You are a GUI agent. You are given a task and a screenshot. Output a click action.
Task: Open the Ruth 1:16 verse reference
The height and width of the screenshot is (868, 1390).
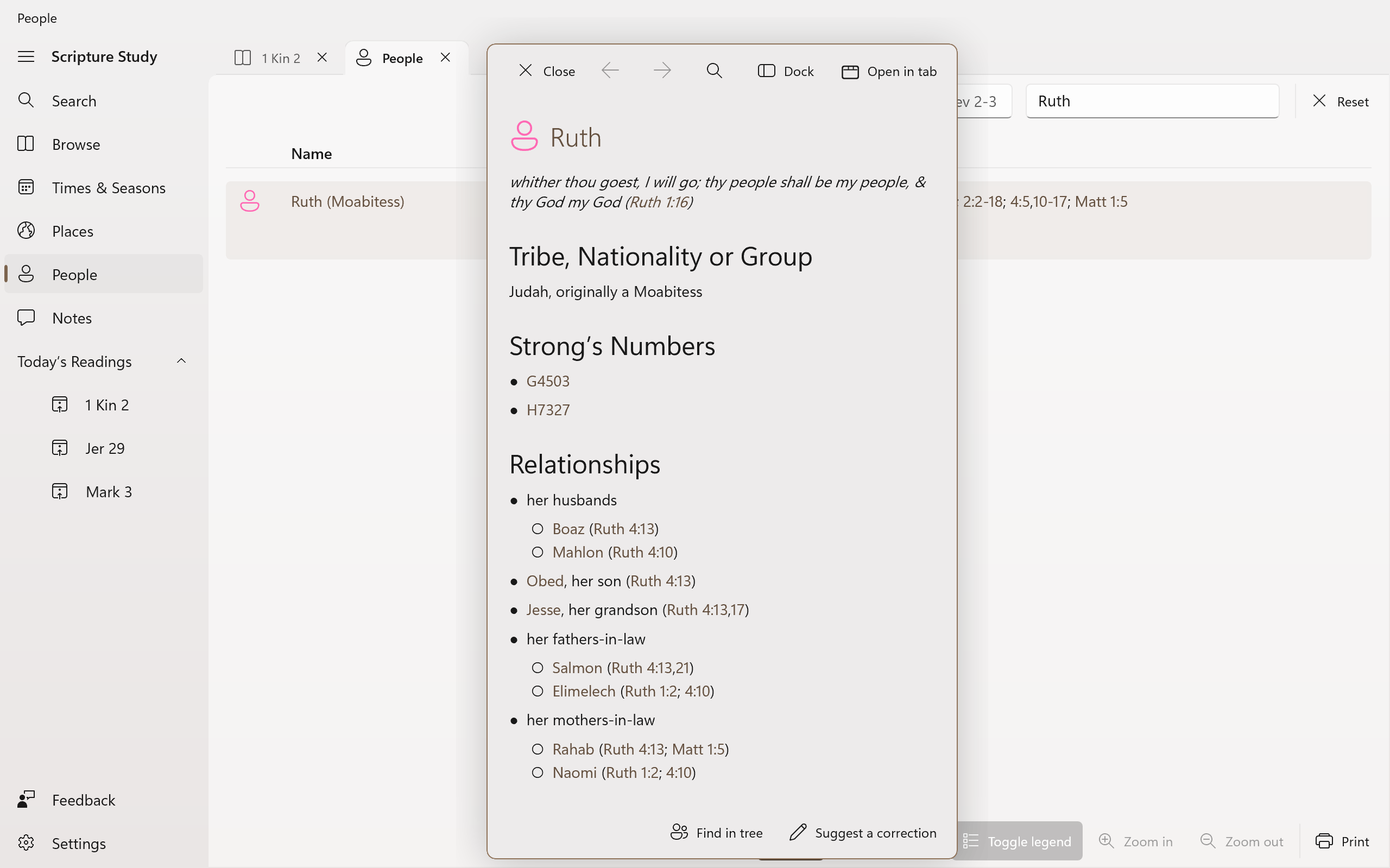tap(659, 202)
